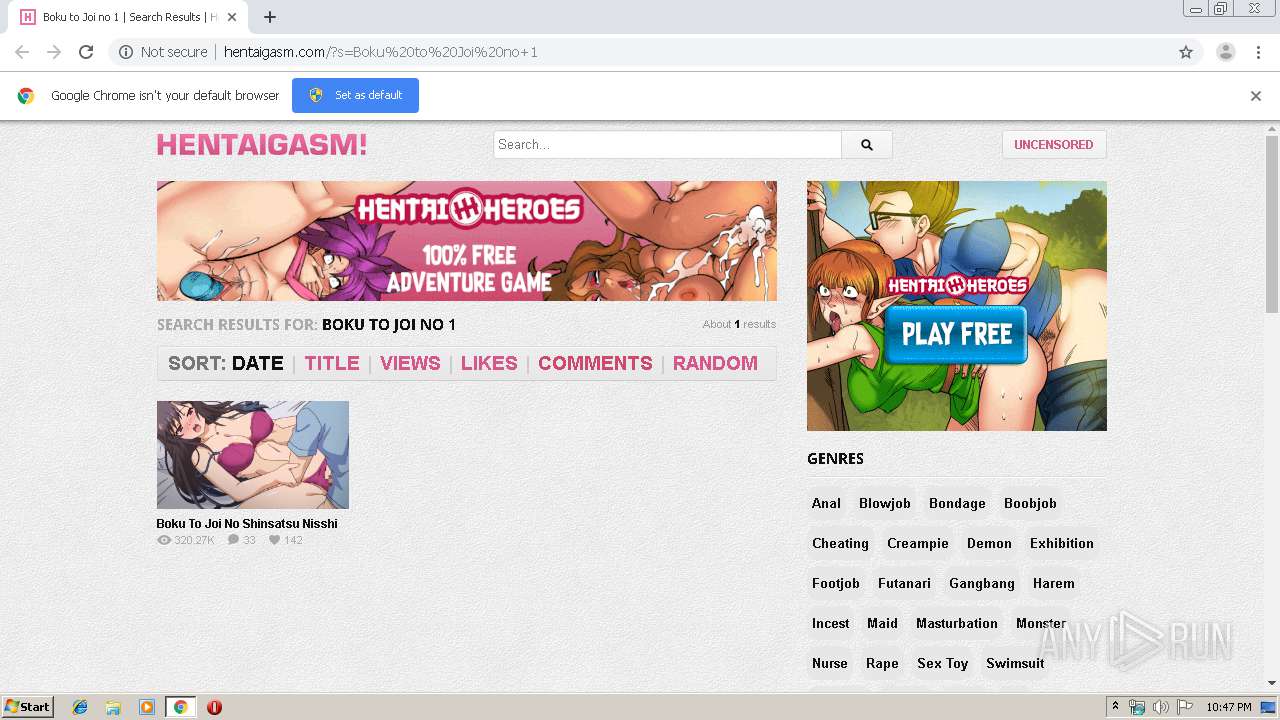Screen dimensions: 1280x720
Task: Open Chrome's three-dot menu
Action: pos(1258,52)
